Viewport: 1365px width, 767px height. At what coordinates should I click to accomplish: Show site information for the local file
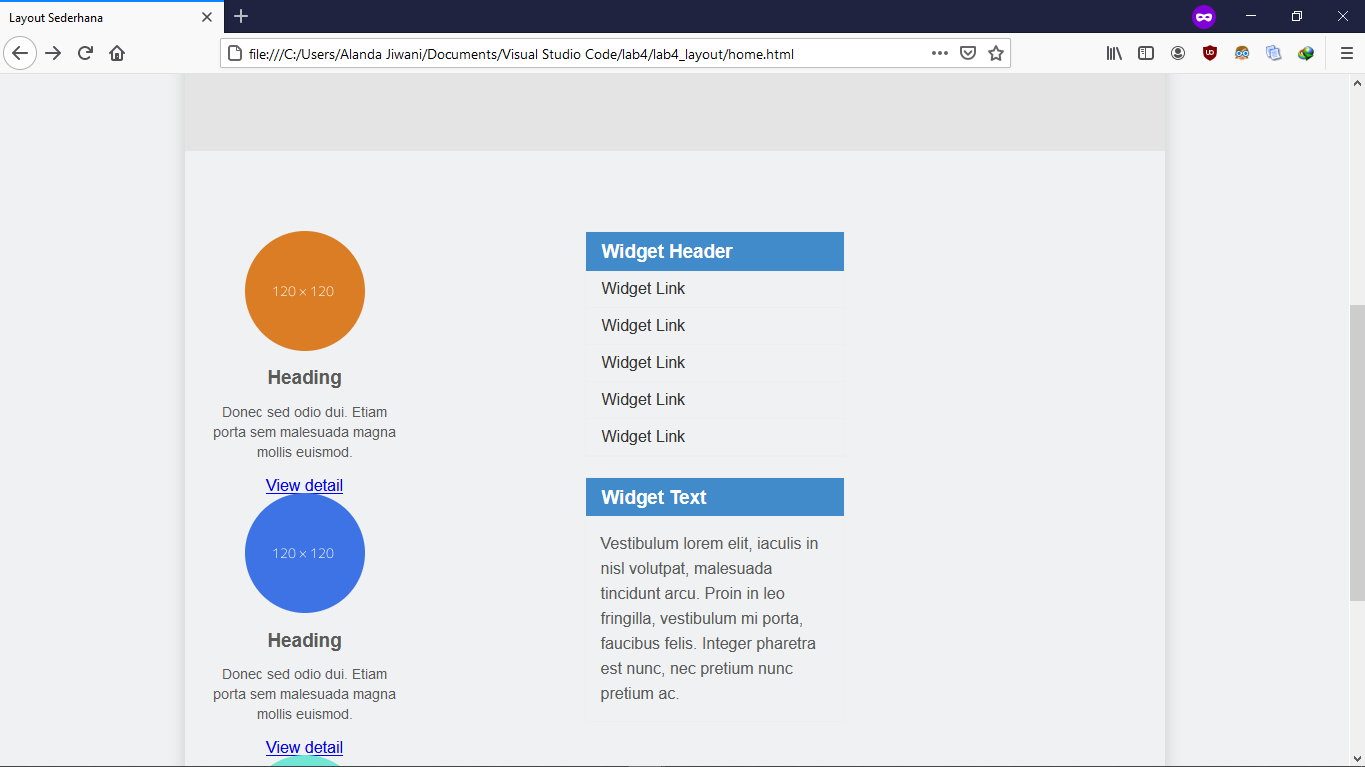tap(235, 54)
